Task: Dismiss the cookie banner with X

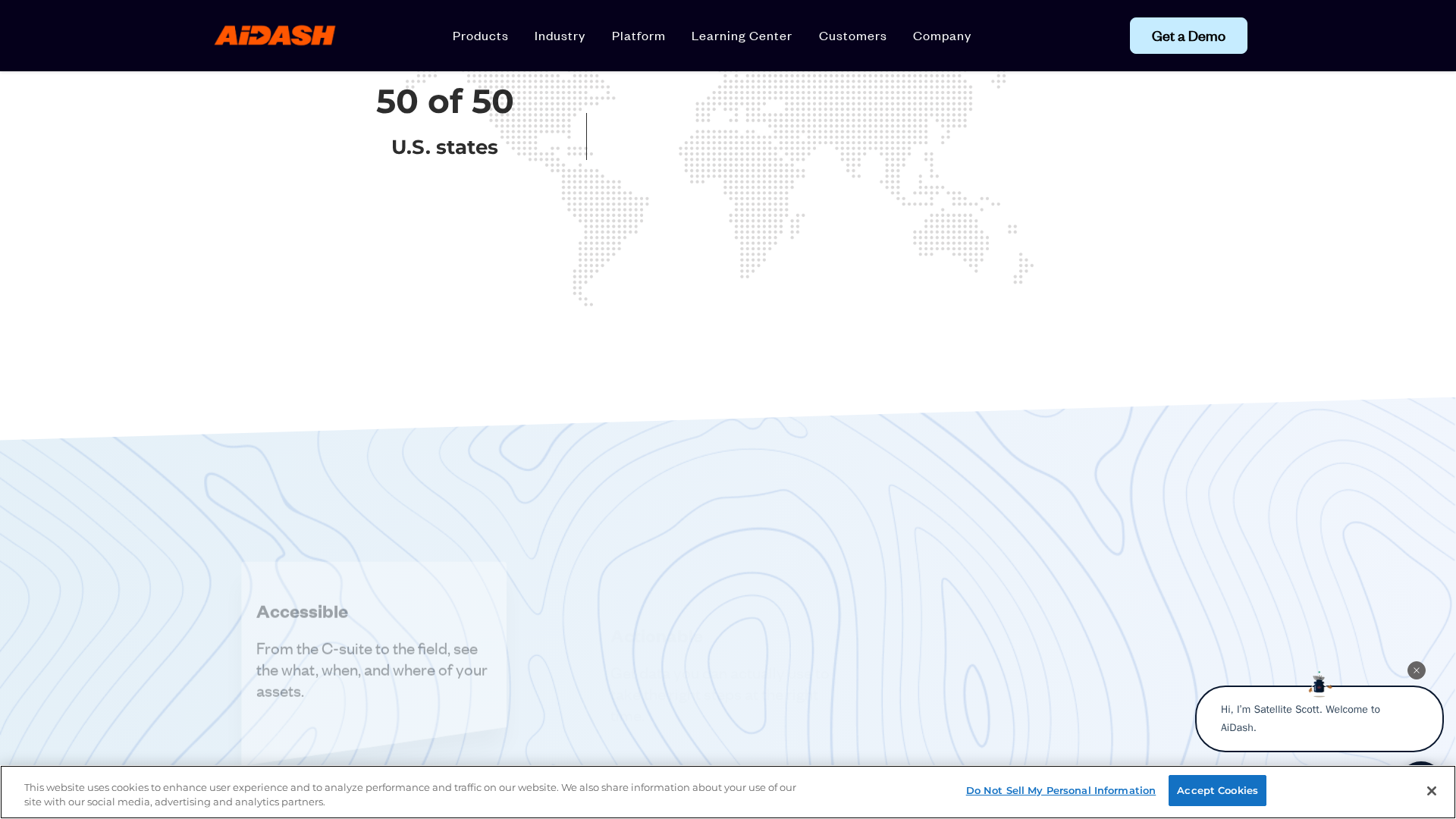Action: (1431, 791)
